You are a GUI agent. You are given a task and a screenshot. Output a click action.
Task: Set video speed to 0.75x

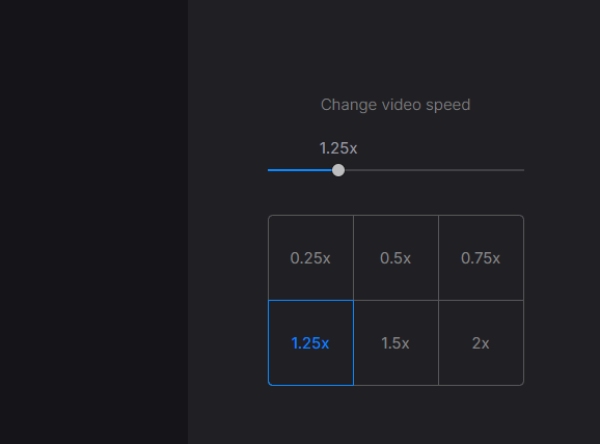tap(481, 258)
